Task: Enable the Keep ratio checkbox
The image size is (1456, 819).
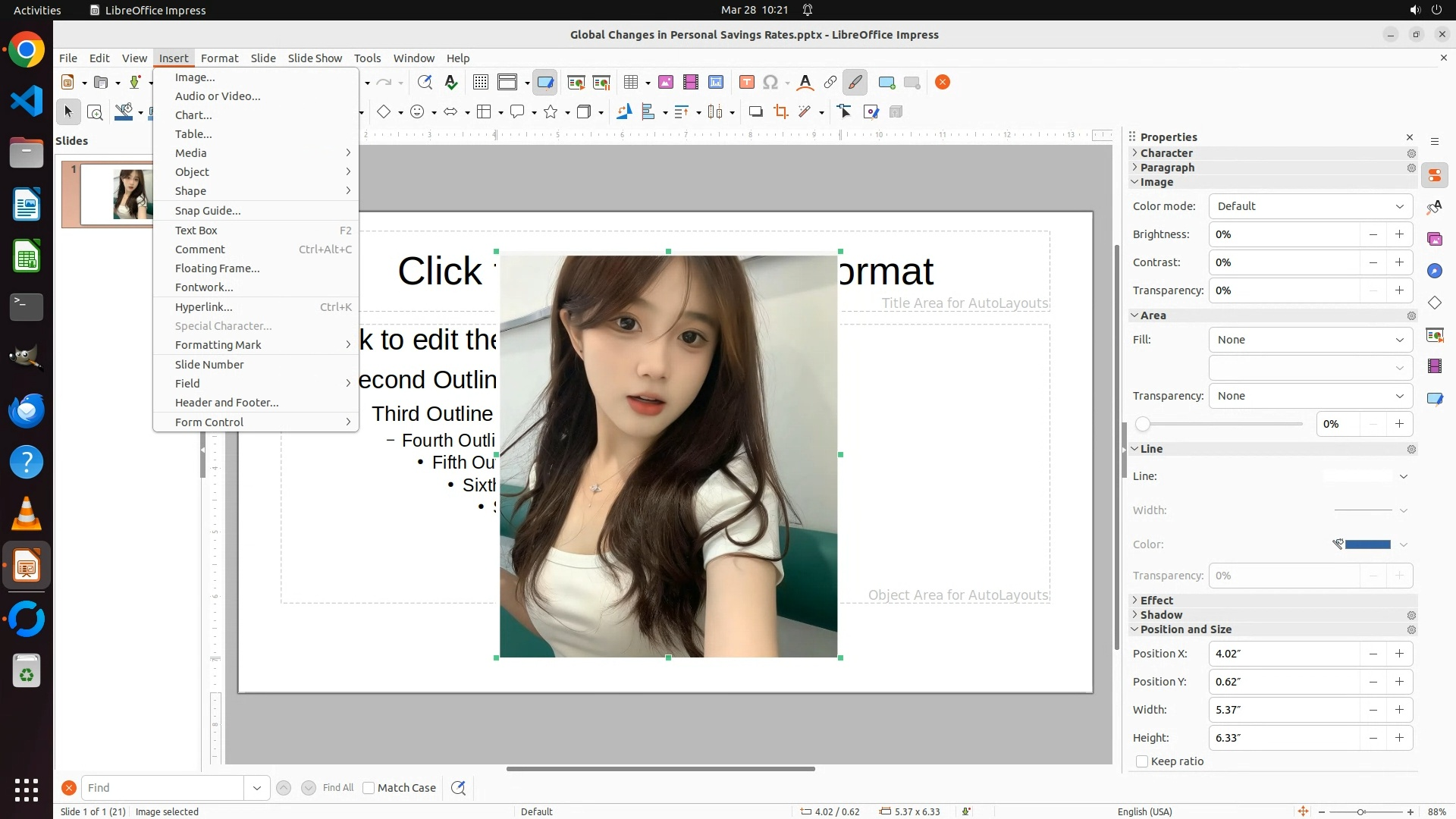Action: (1142, 761)
